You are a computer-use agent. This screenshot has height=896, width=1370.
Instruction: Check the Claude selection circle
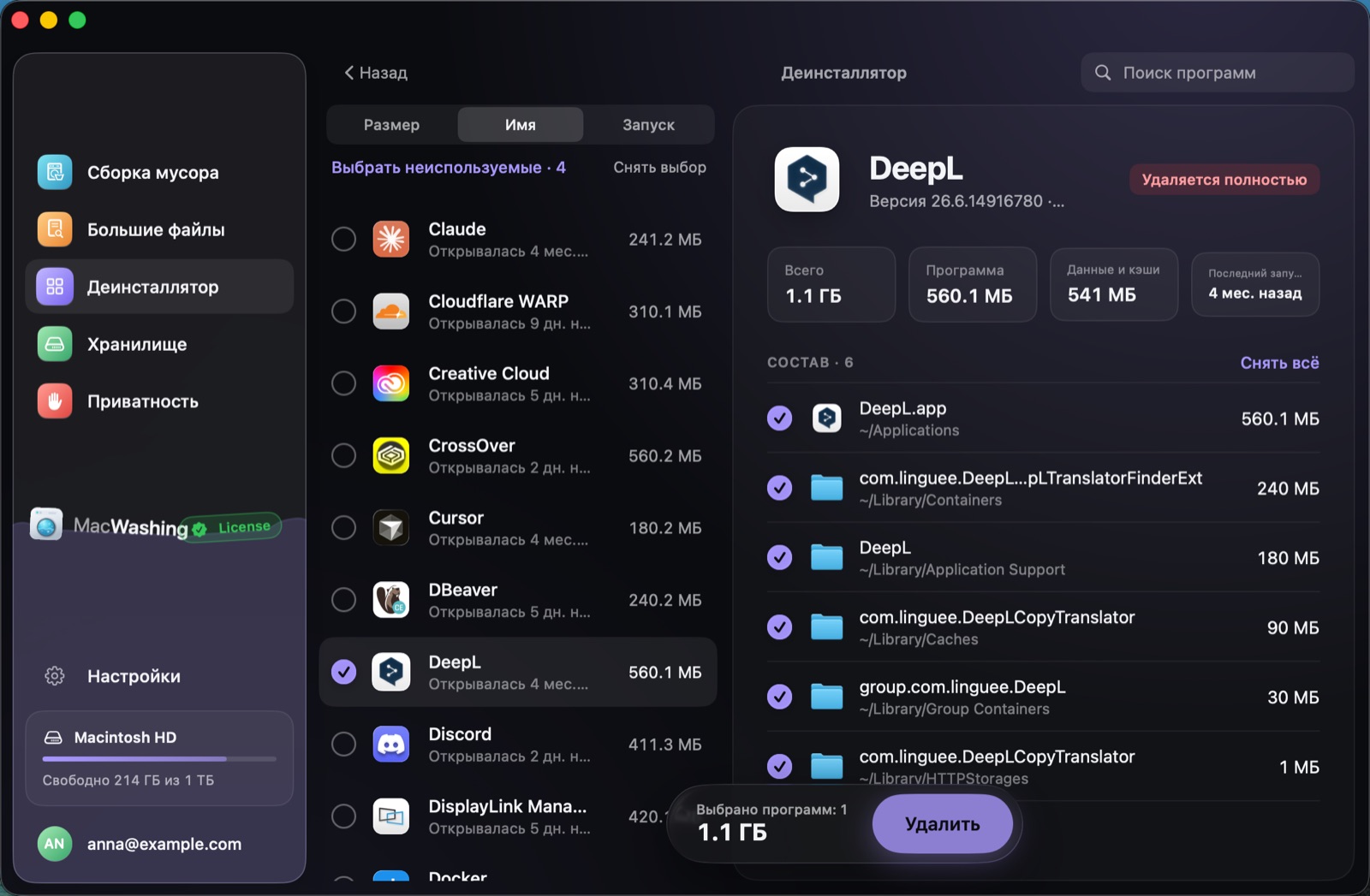(344, 240)
